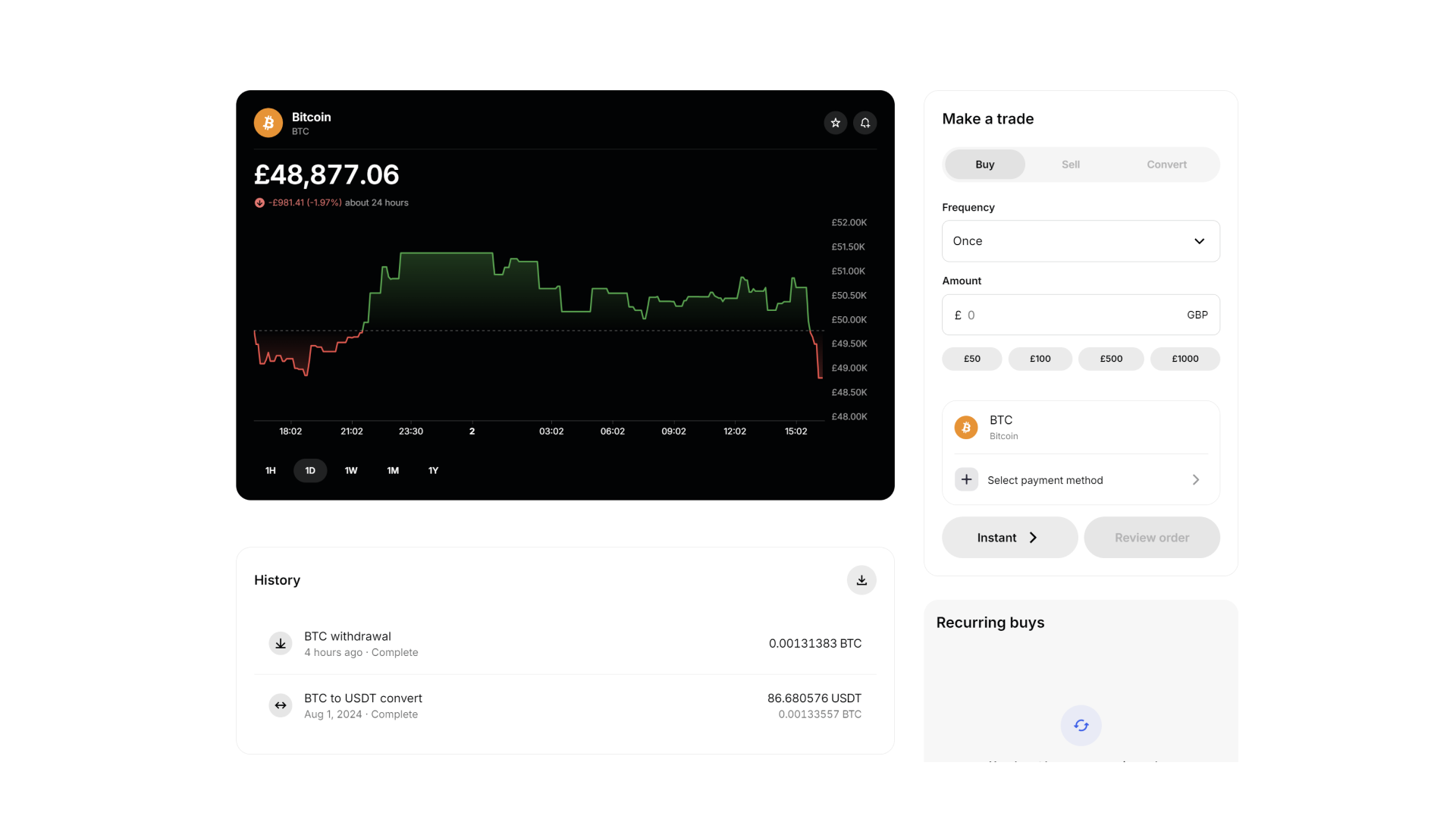Select the 1W chart view

[350, 470]
